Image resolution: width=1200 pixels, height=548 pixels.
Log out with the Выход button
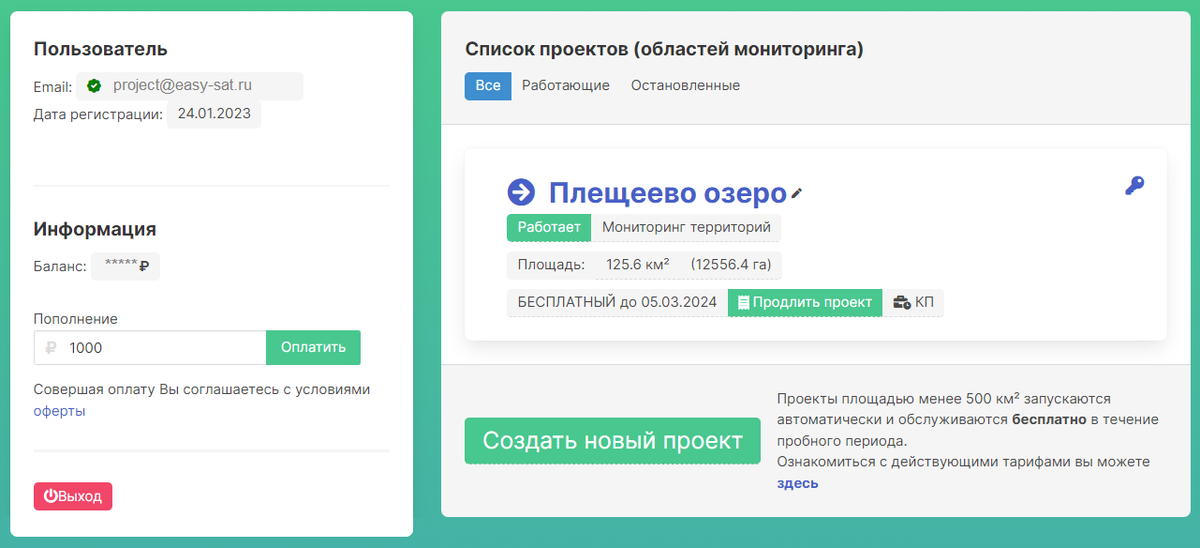pyautogui.click(x=73, y=497)
